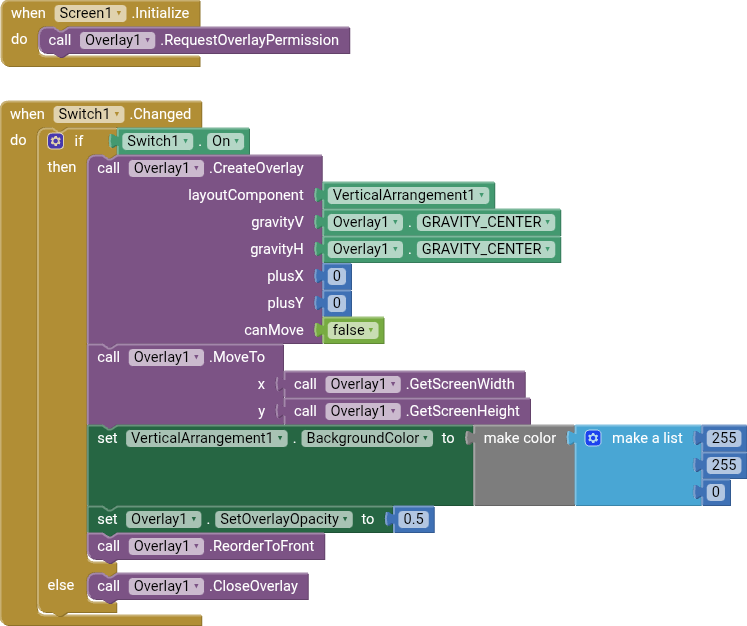This screenshot has height=626, width=747.
Task: Select the Overlay1.GetScreenWidth call block
Action: point(305,384)
